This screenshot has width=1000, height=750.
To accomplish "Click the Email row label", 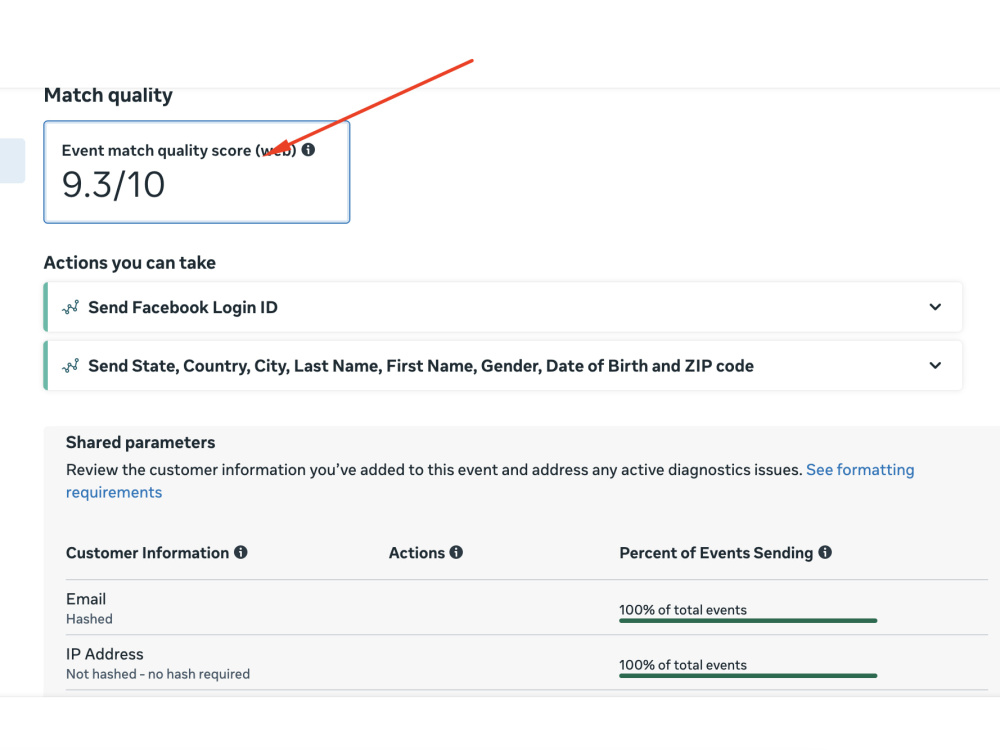I will (86, 599).
